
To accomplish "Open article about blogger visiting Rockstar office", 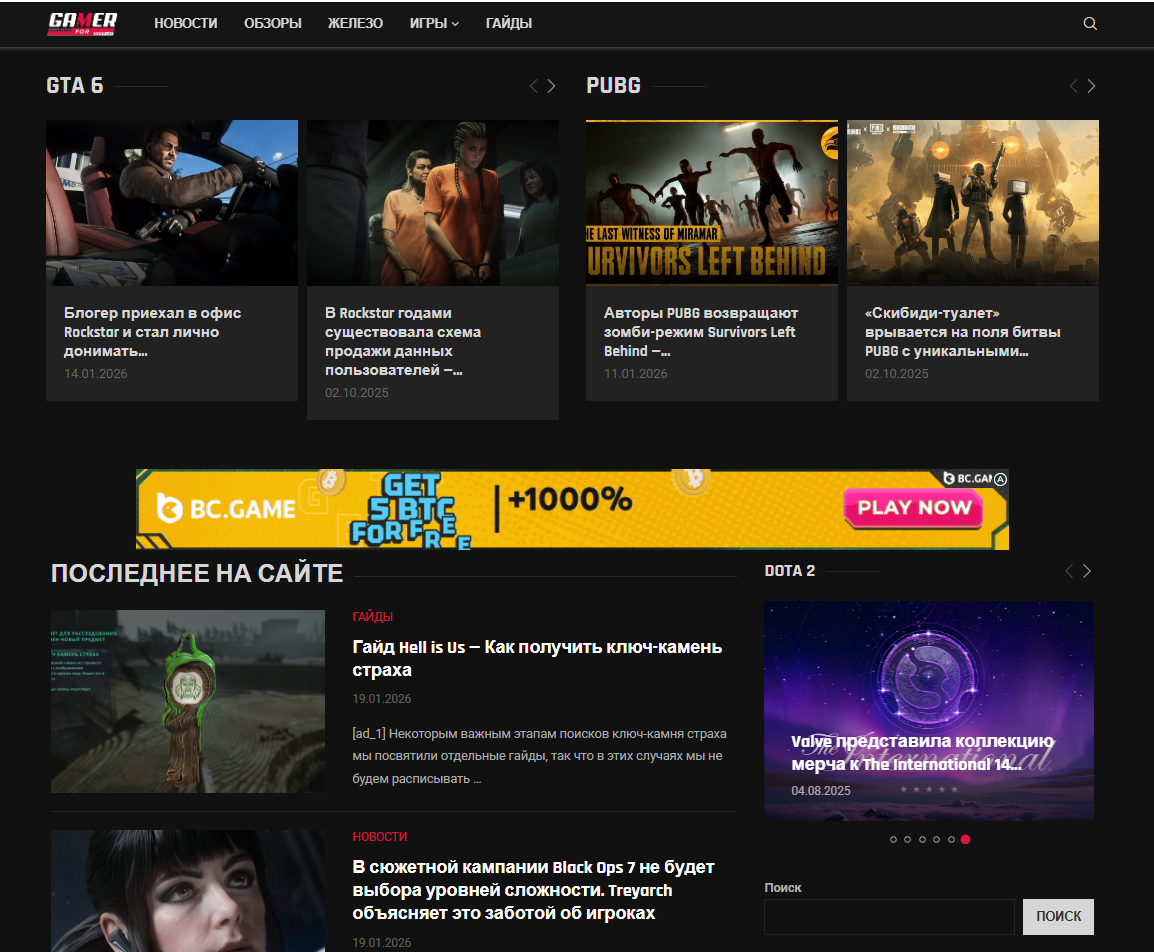I will coord(152,332).
